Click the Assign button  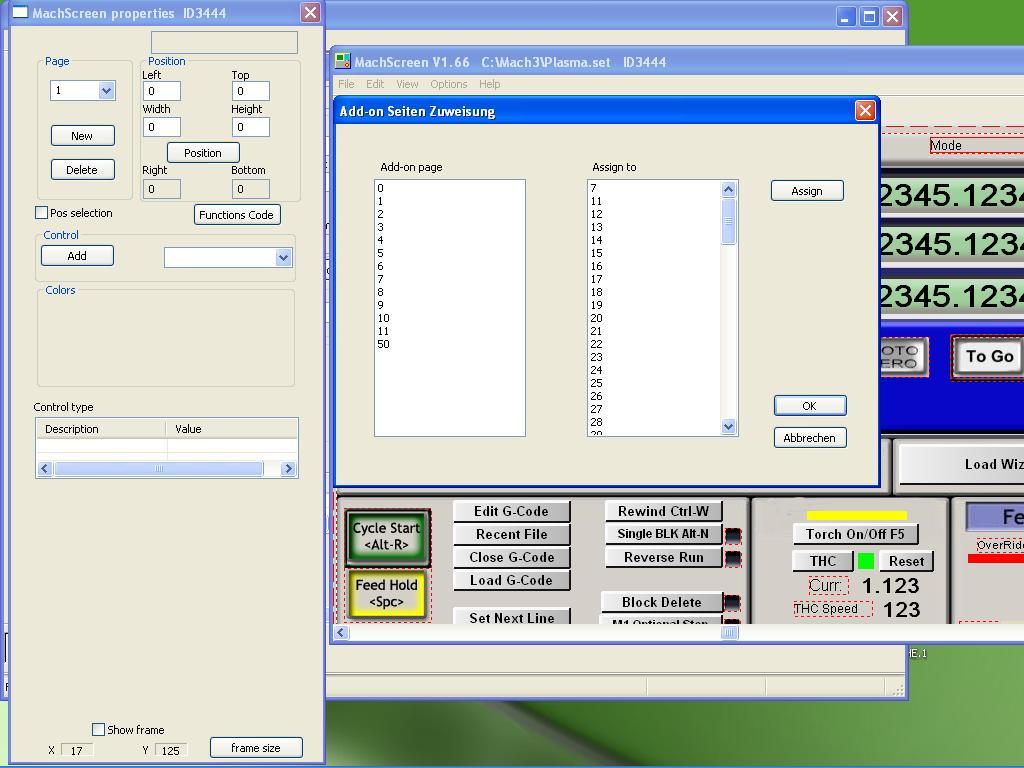click(807, 191)
